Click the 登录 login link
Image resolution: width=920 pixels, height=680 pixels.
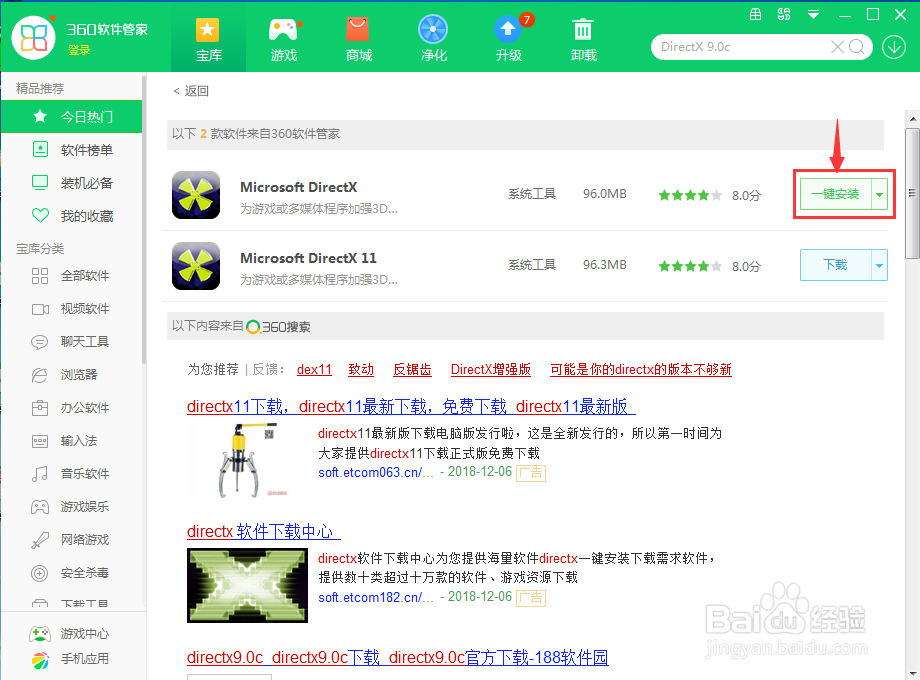tap(79, 50)
